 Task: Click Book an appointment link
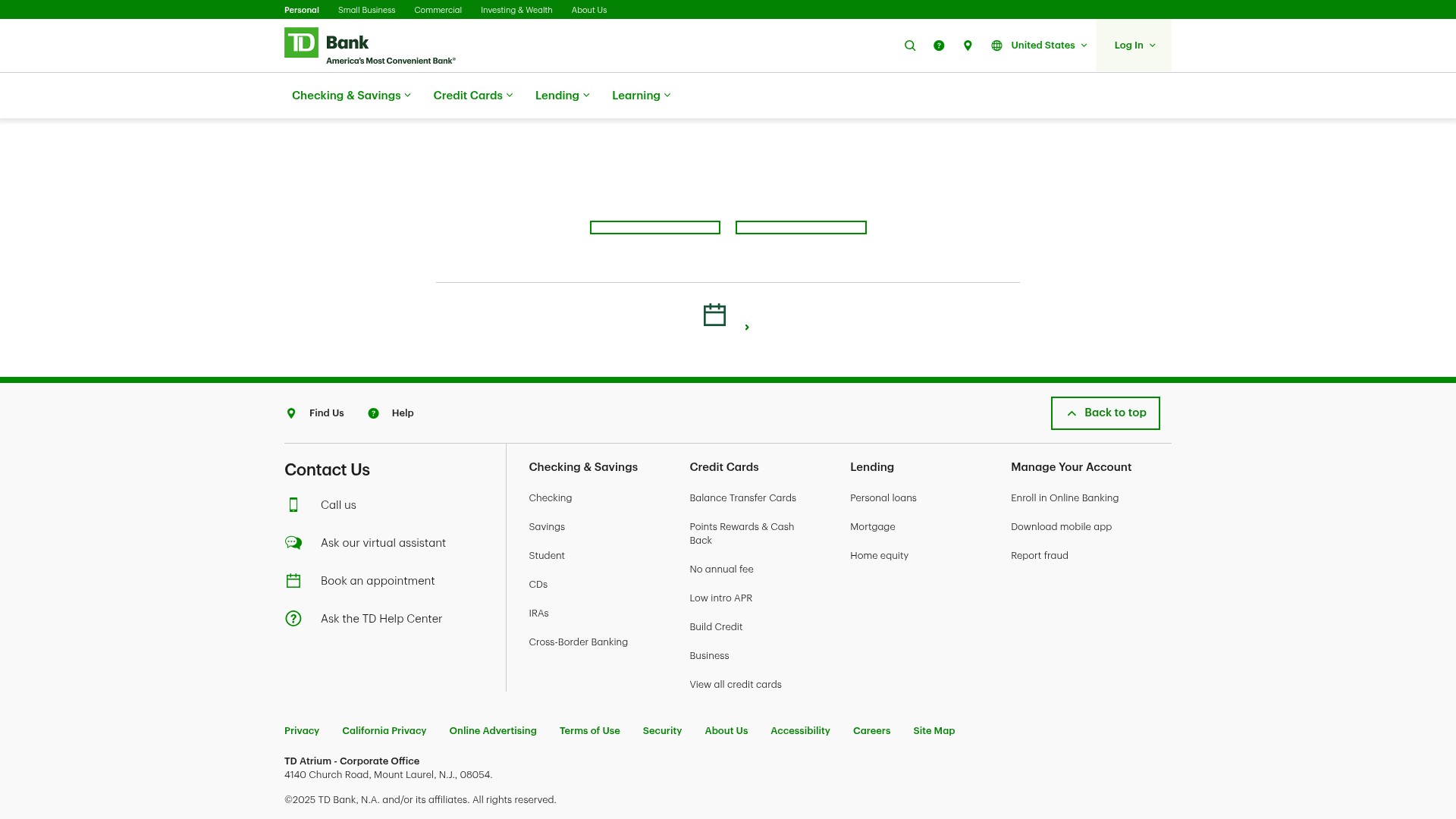(x=378, y=581)
